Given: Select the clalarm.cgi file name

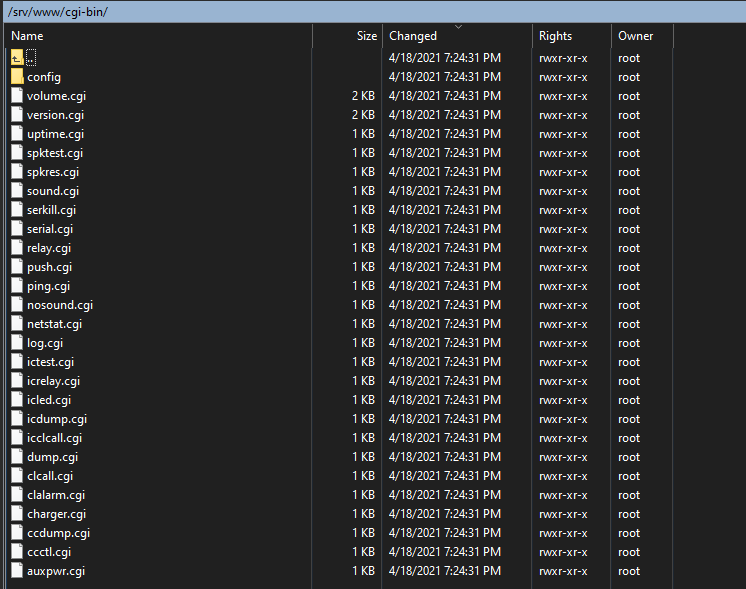Looking at the screenshot, I should point(56,496).
